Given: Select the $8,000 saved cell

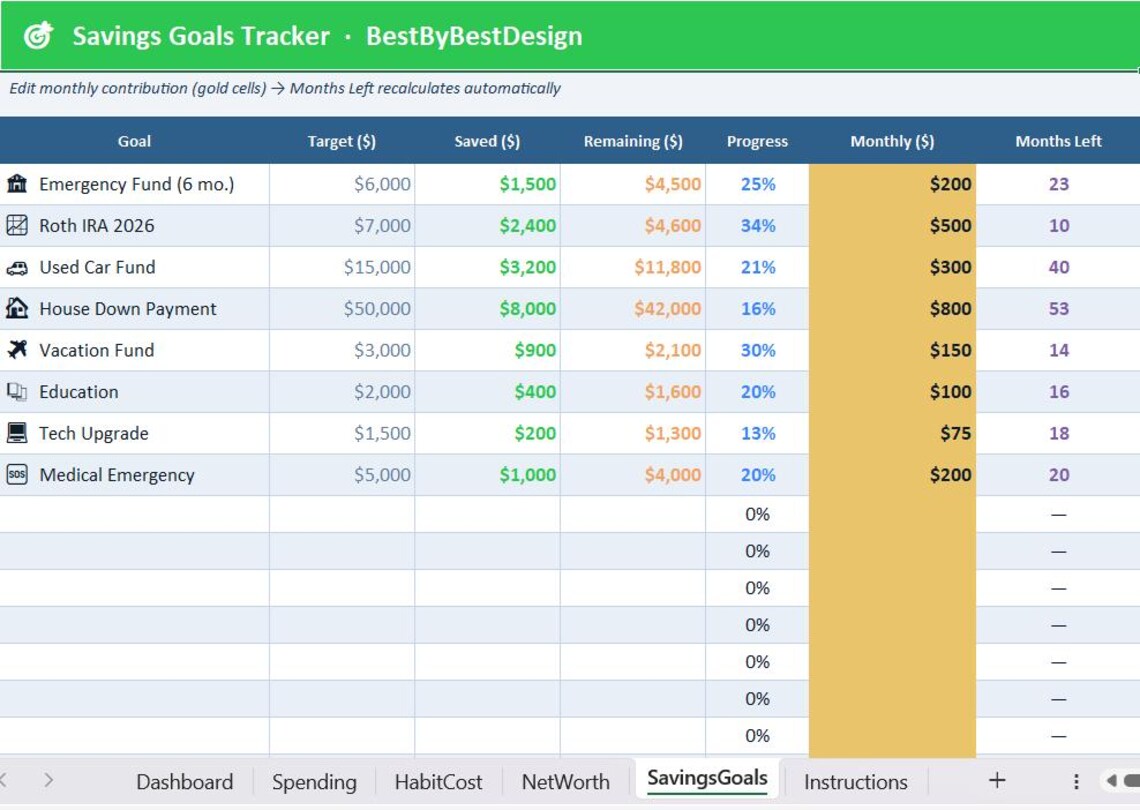Looking at the screenshot, I should (487, 308).
